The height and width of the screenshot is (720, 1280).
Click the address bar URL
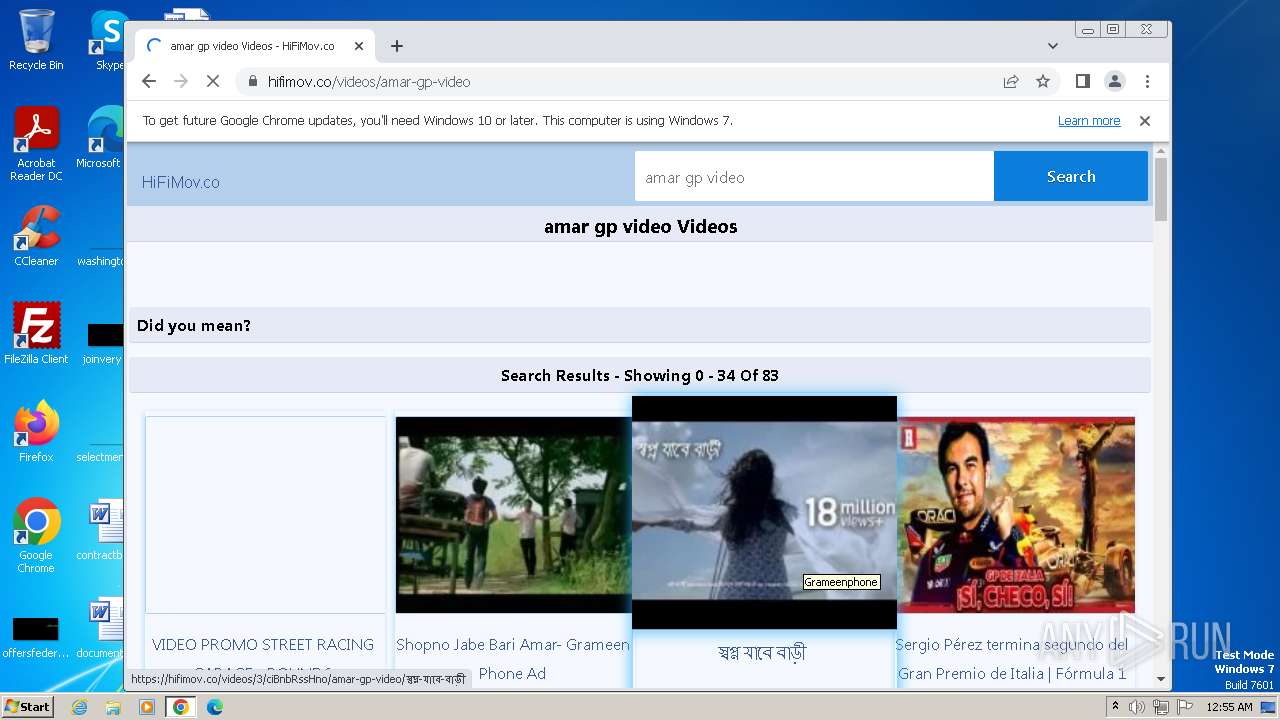[369, 82]
